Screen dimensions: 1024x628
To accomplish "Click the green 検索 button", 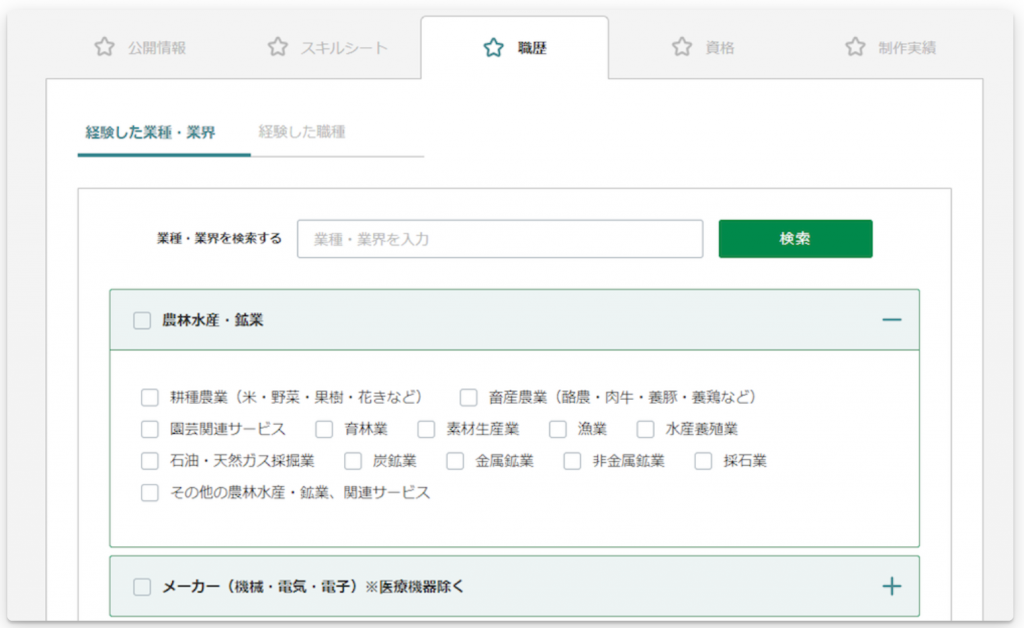I will [795, 239].
